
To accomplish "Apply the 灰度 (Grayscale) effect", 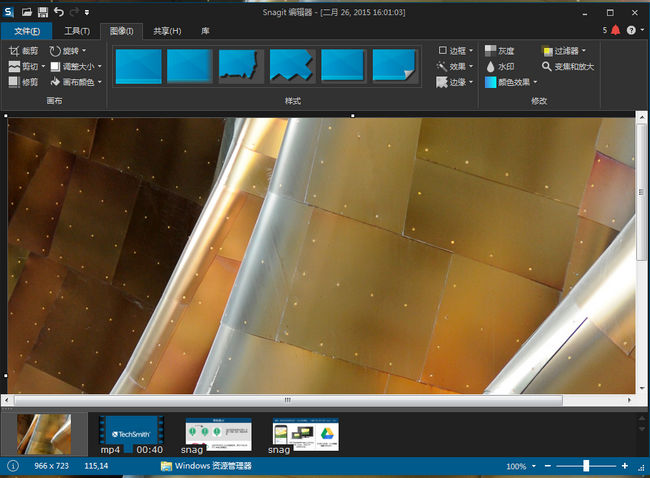I will tap(499, 50).
